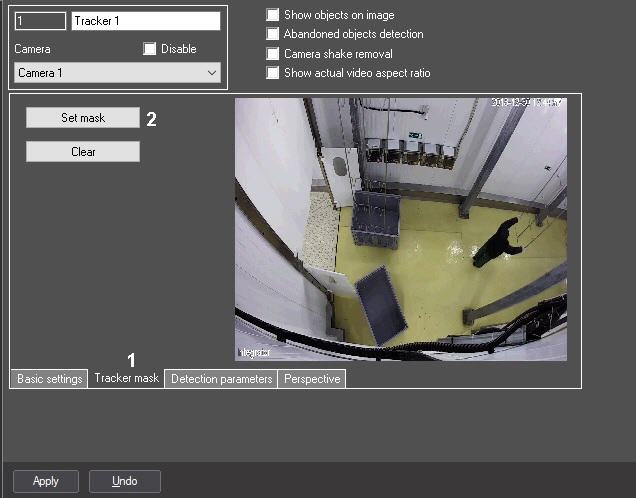Open Detection parameters tab
This screenshot has height=498, width=636.
(221, 379)
